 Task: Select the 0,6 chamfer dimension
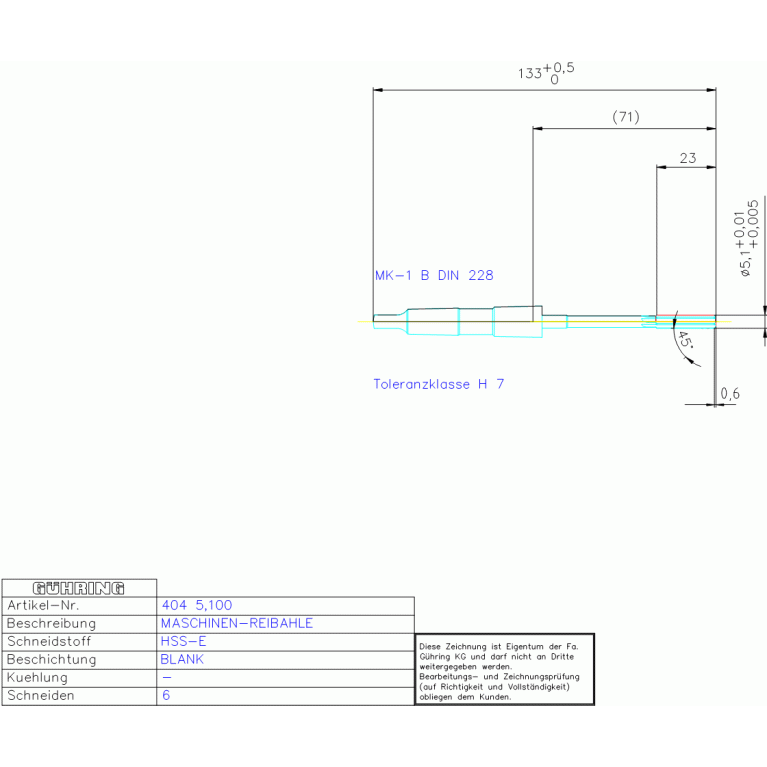point(730,395)
